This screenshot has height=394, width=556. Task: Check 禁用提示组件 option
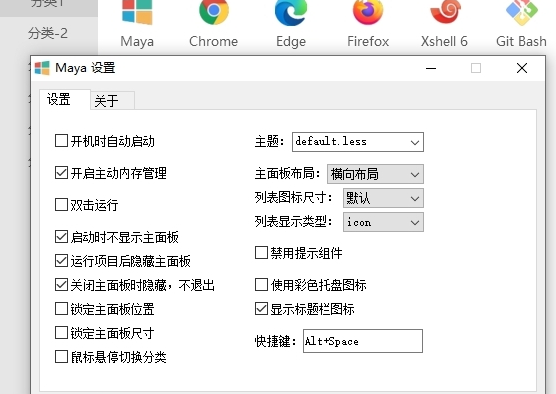261,253
